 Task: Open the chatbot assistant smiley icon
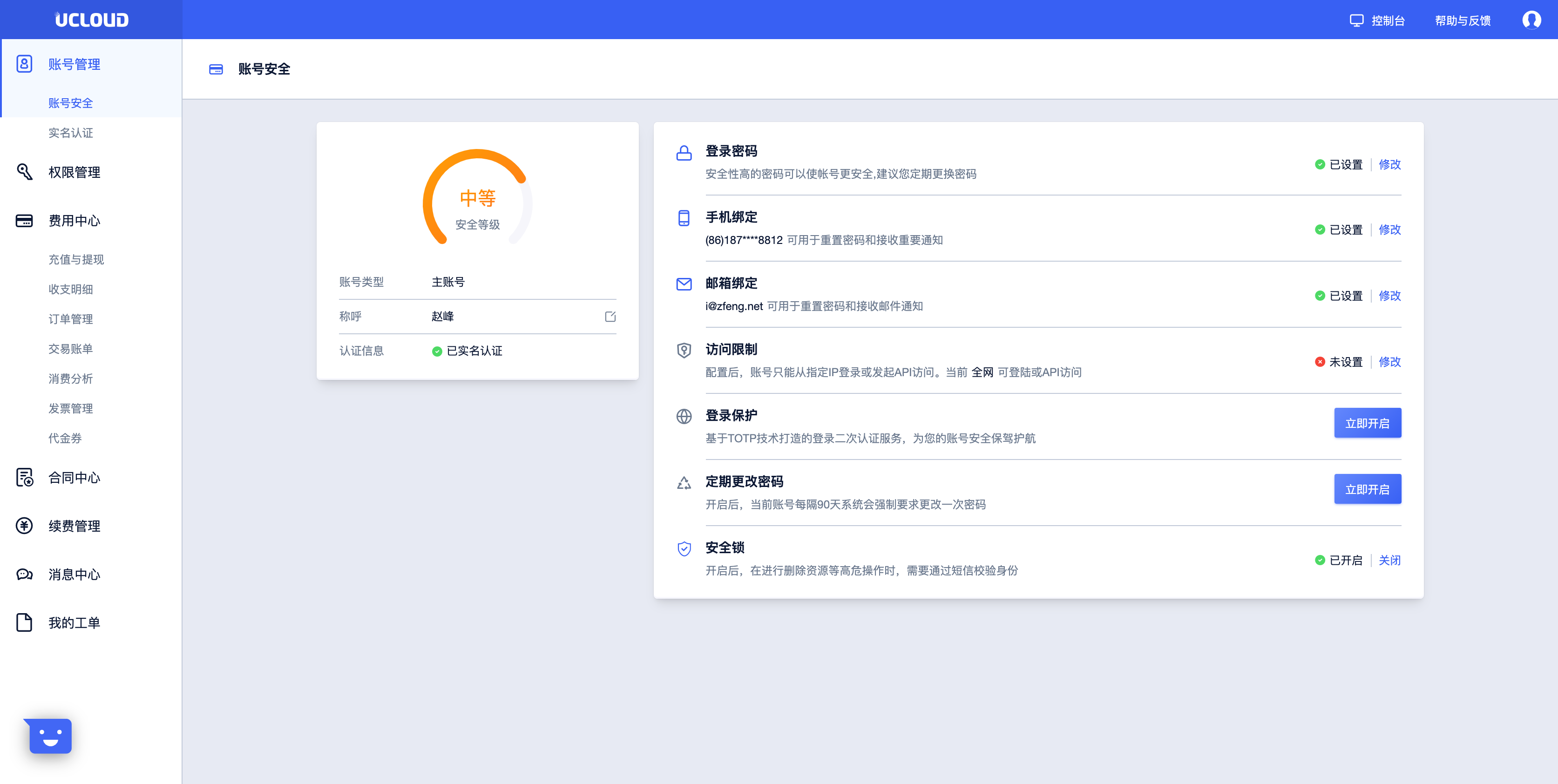coord(50,736)
